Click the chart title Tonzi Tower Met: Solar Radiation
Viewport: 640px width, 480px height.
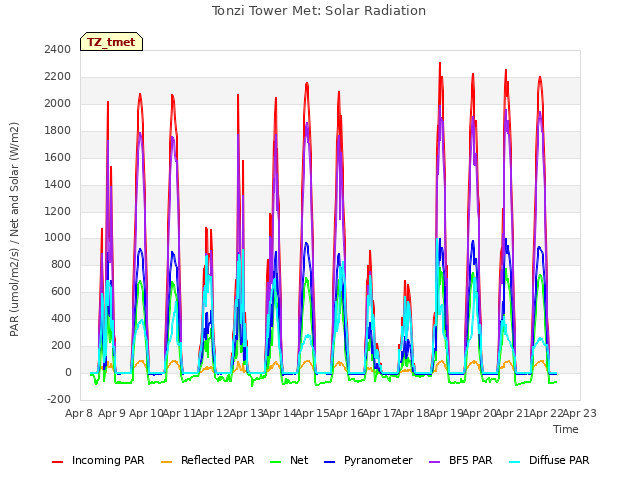pos(319,11)
